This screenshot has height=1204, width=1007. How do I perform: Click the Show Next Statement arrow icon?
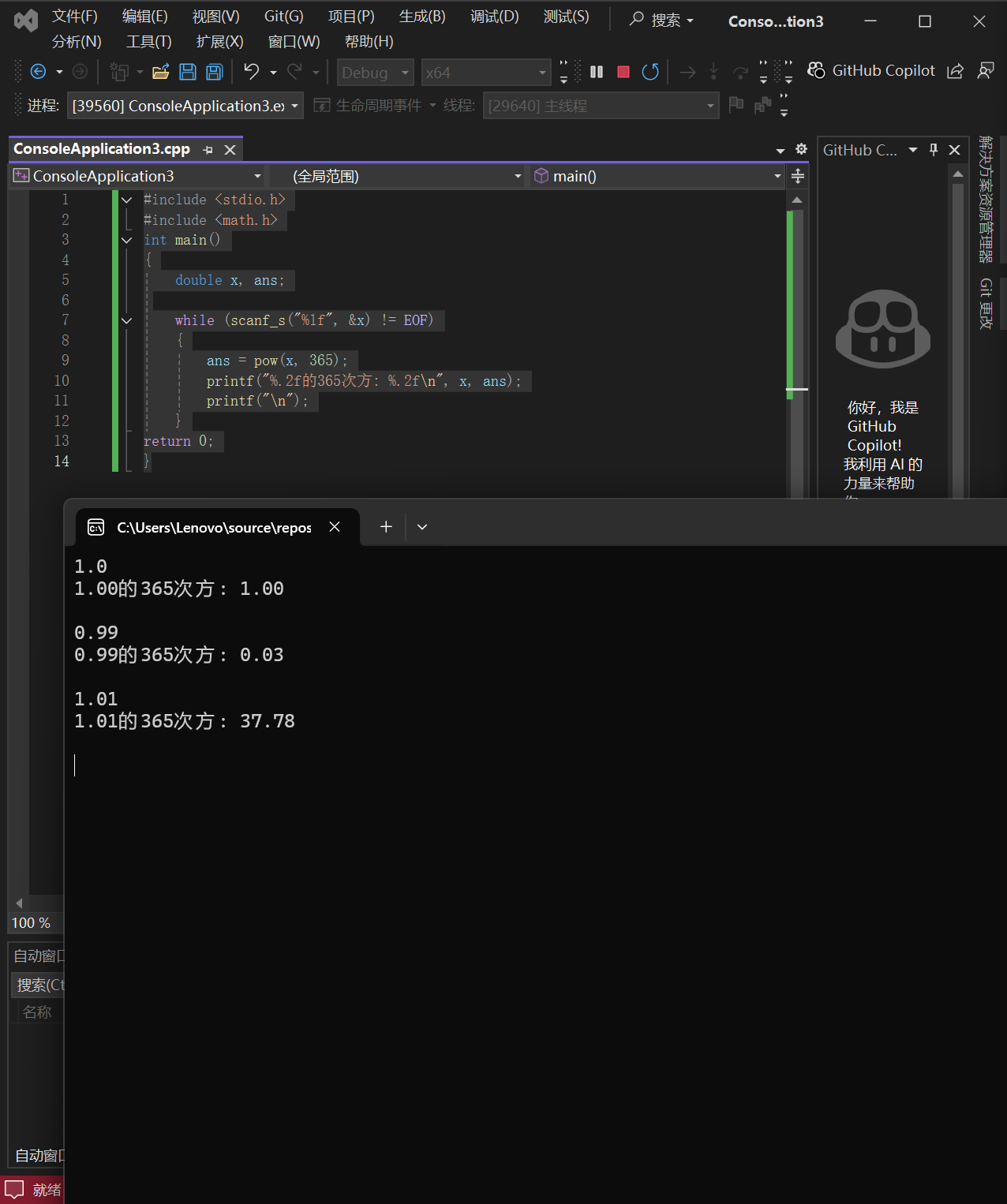688,72
